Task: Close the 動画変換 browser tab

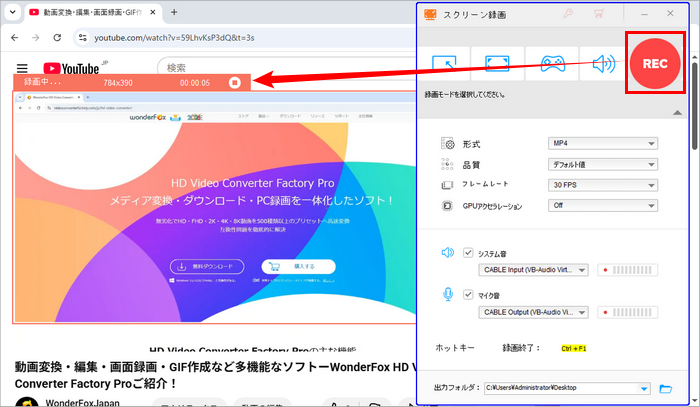Action: pyautogui.click(x=153, y=12)
